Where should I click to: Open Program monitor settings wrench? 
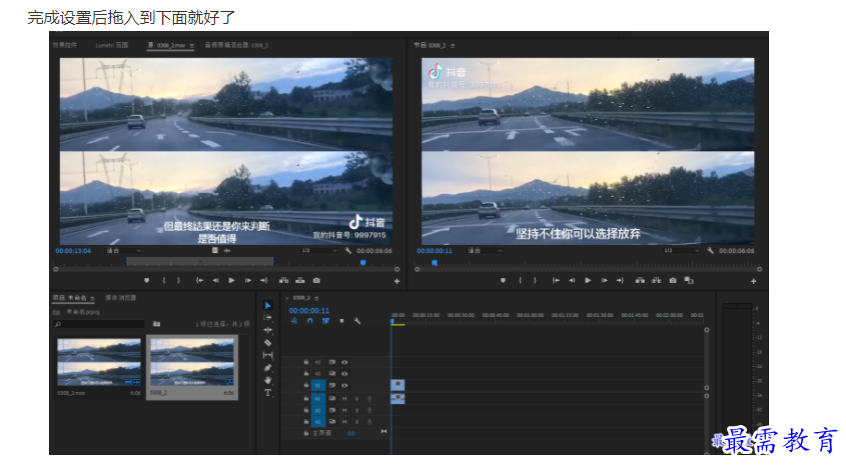click(x=711, y=251)
